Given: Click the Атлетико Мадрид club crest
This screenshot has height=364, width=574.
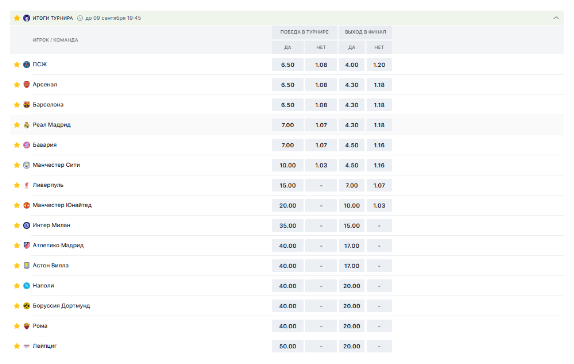Looking at the screenshot, I should [x=26, y=245].
